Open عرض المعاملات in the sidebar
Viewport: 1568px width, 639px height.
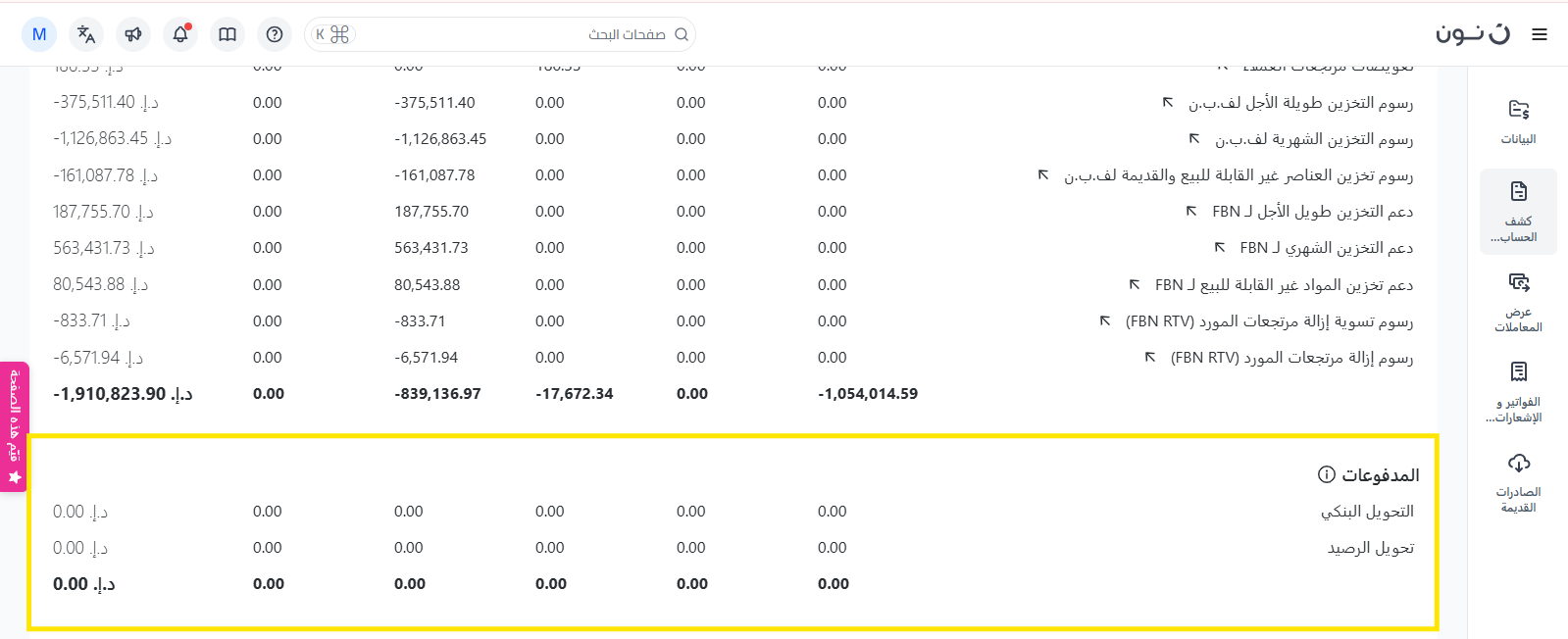[x=1518, y=302]
